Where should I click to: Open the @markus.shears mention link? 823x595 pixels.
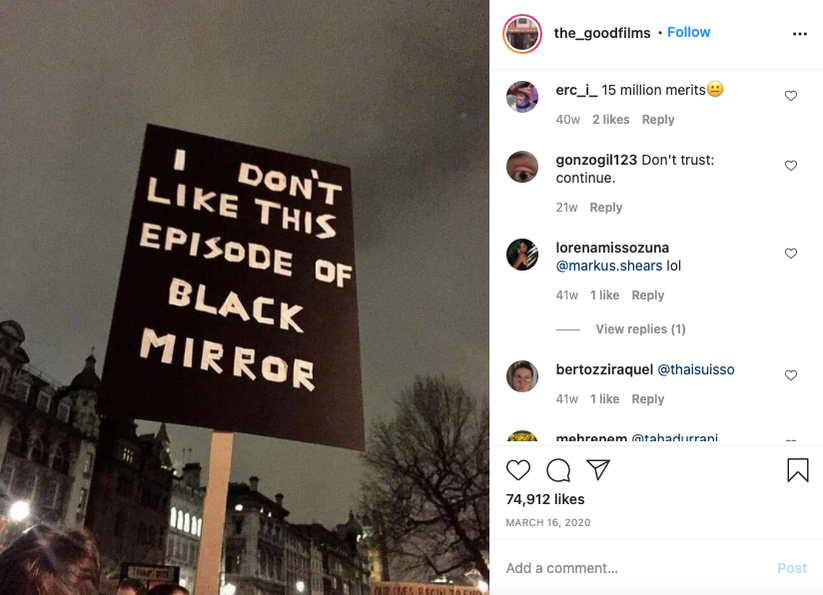pyautogui.click(x=609, y=265)
